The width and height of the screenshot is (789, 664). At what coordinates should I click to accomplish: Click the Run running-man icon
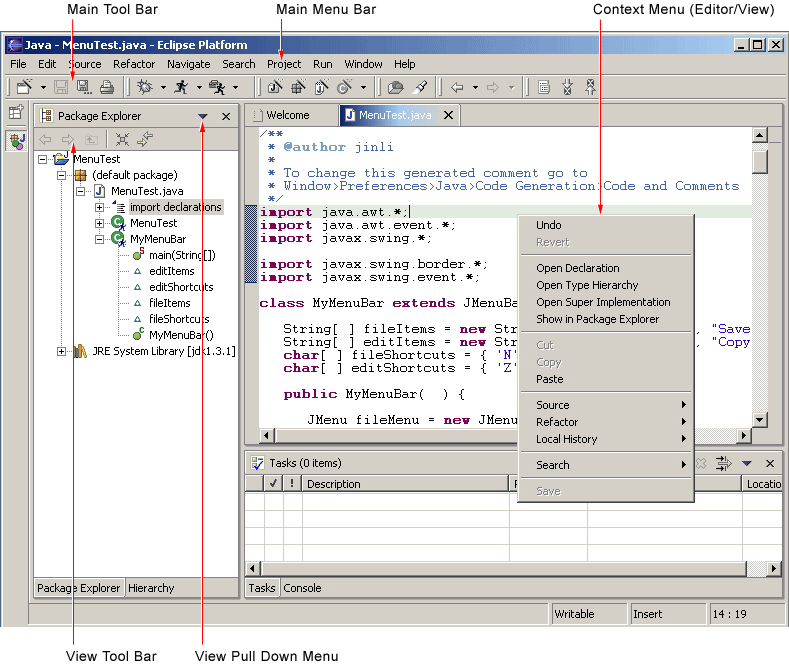[x=181, y=87]
